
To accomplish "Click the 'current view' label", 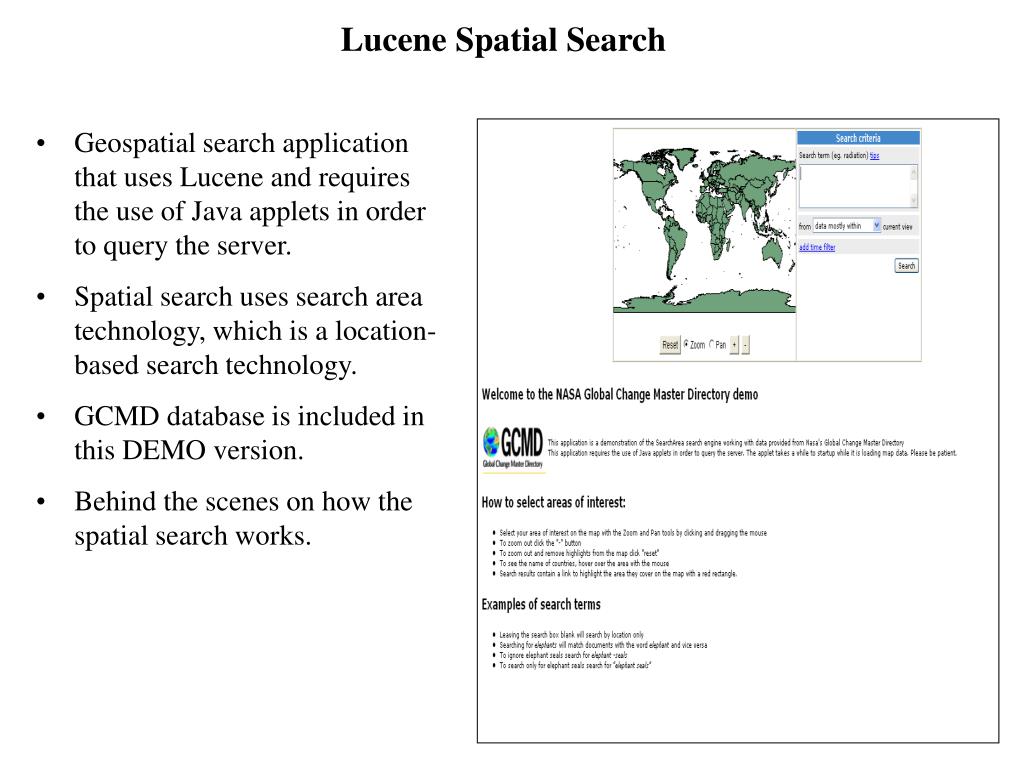I will pos(897,227).
